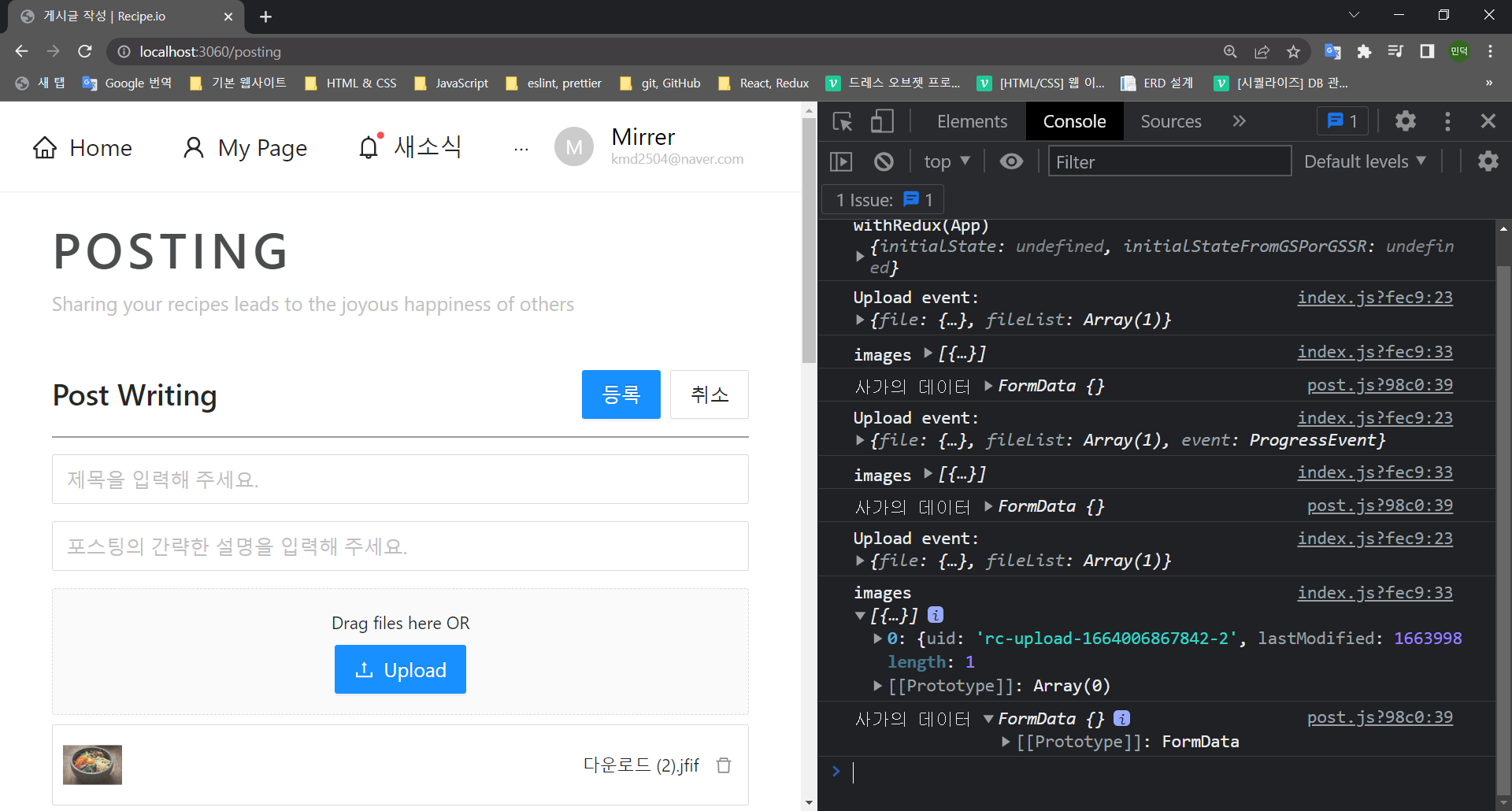
Task: Click the bell icon for 새소식
Action: 369,147
